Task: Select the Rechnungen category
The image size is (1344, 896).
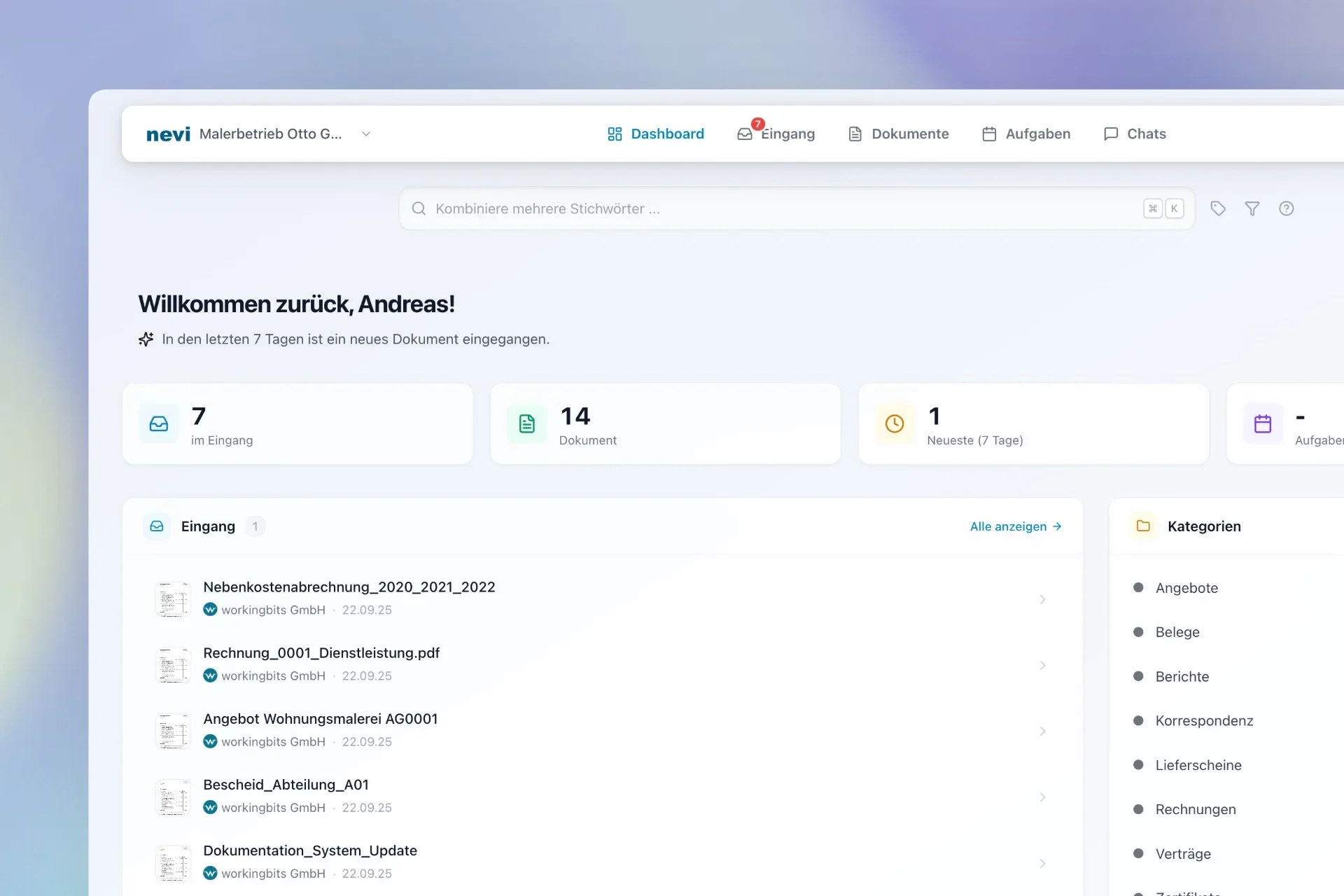Action: (x=1195, y=809)
